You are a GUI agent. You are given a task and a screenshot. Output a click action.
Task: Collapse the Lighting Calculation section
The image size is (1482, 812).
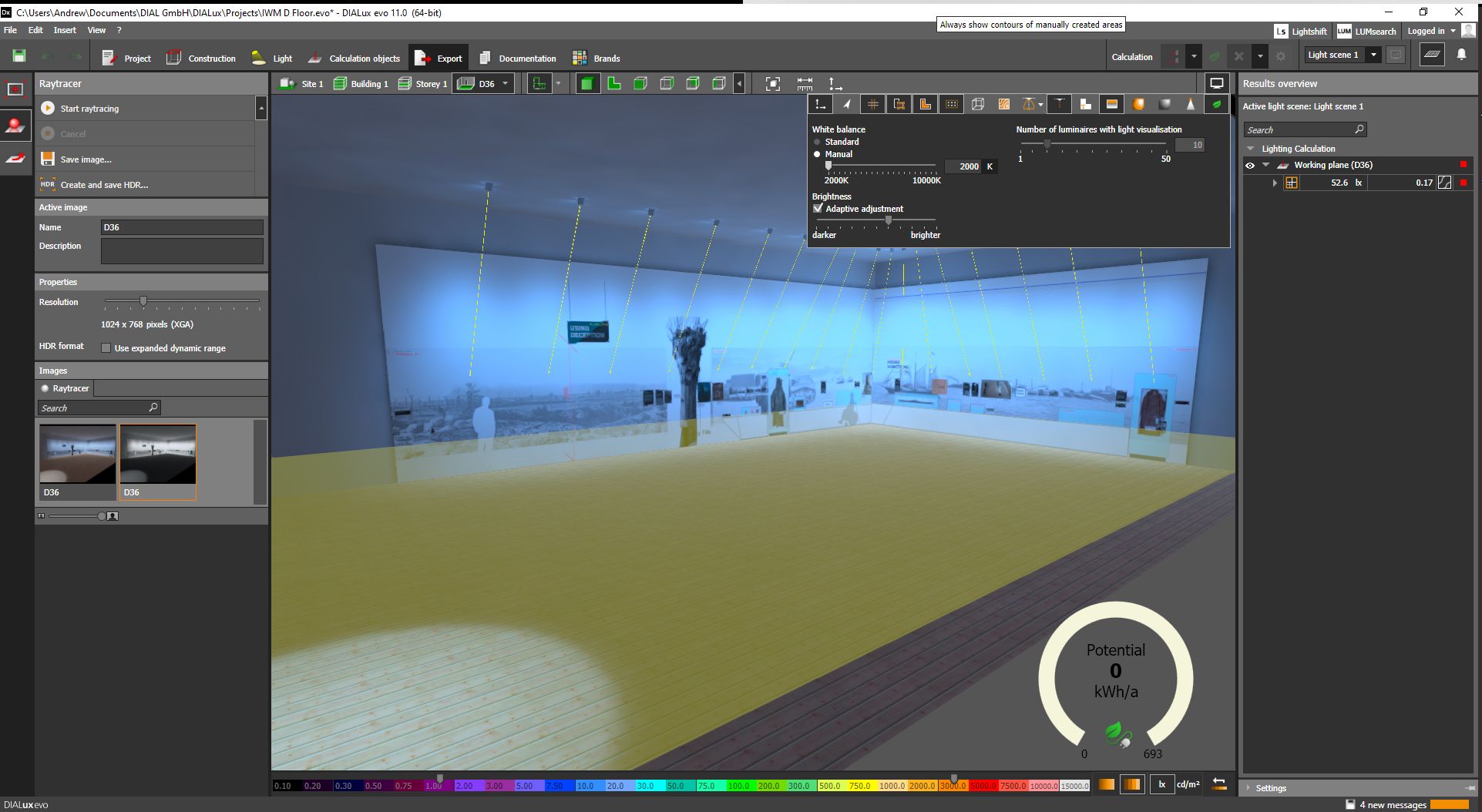[x=1251, y=149]
